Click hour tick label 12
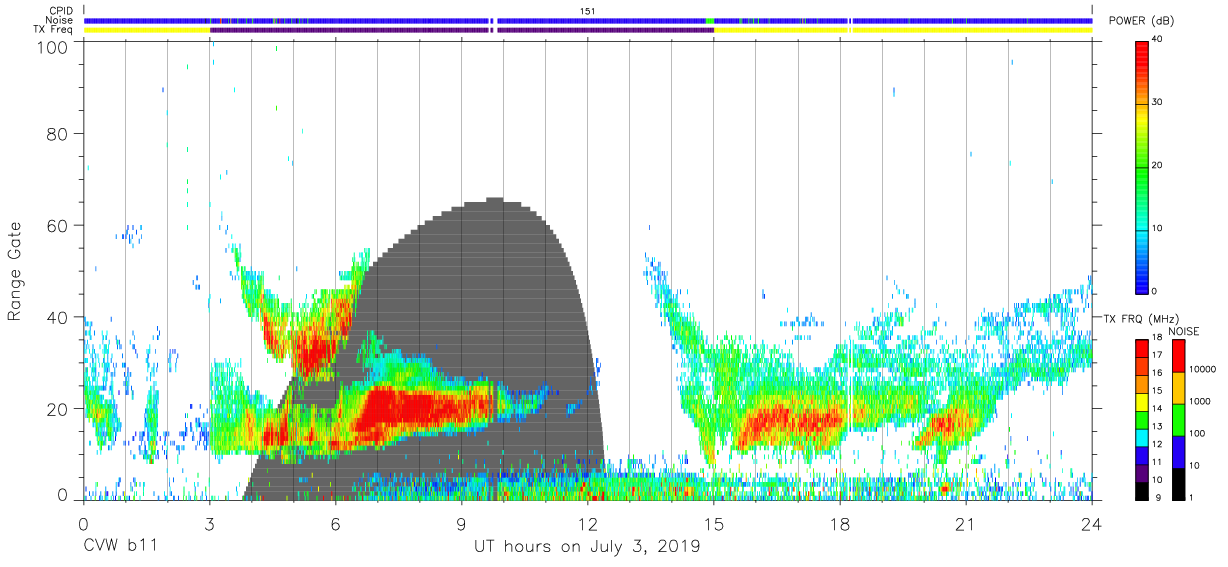The image size is (1228, 567). coord(587,523)
